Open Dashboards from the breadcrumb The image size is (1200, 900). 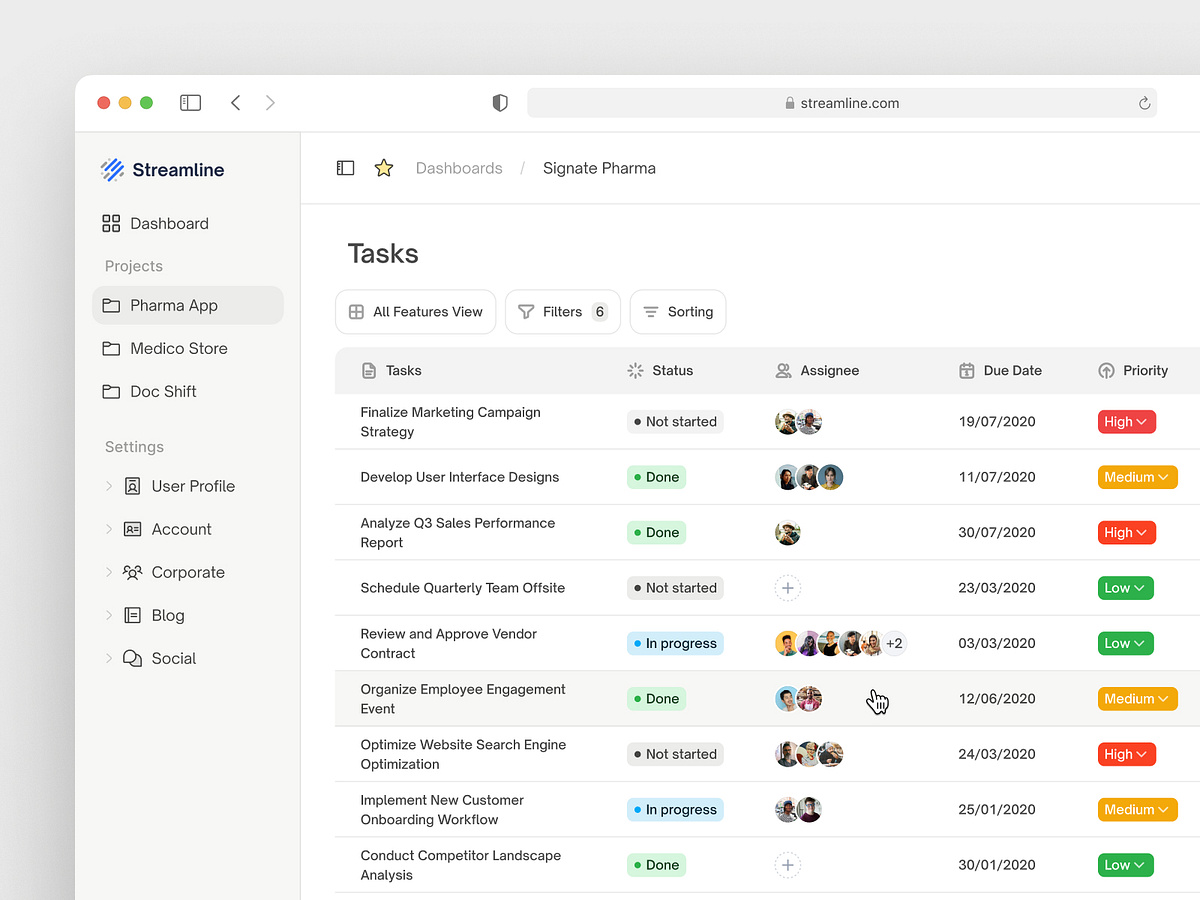point(459,168)
